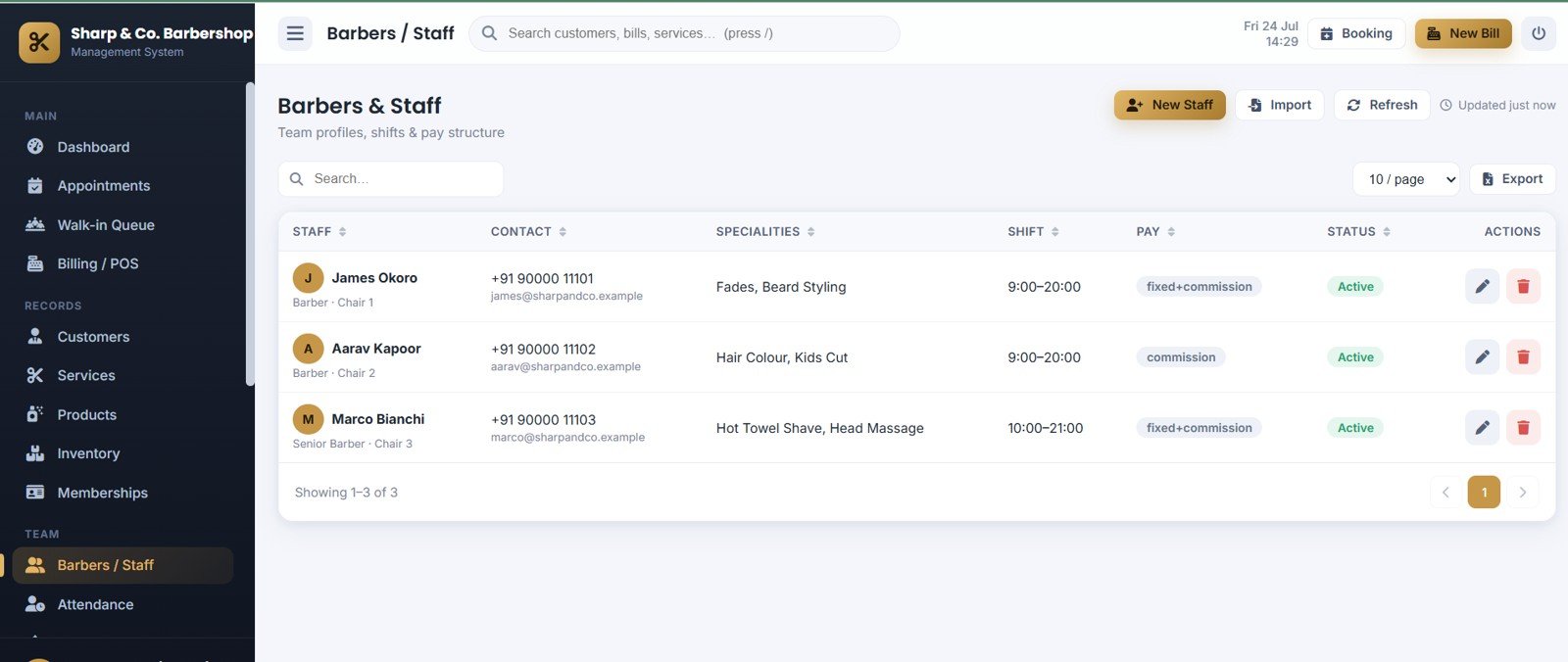Click the clock icon beside Updated just now
This screenshot has width=1568, height=662.
click(1445, 106)
